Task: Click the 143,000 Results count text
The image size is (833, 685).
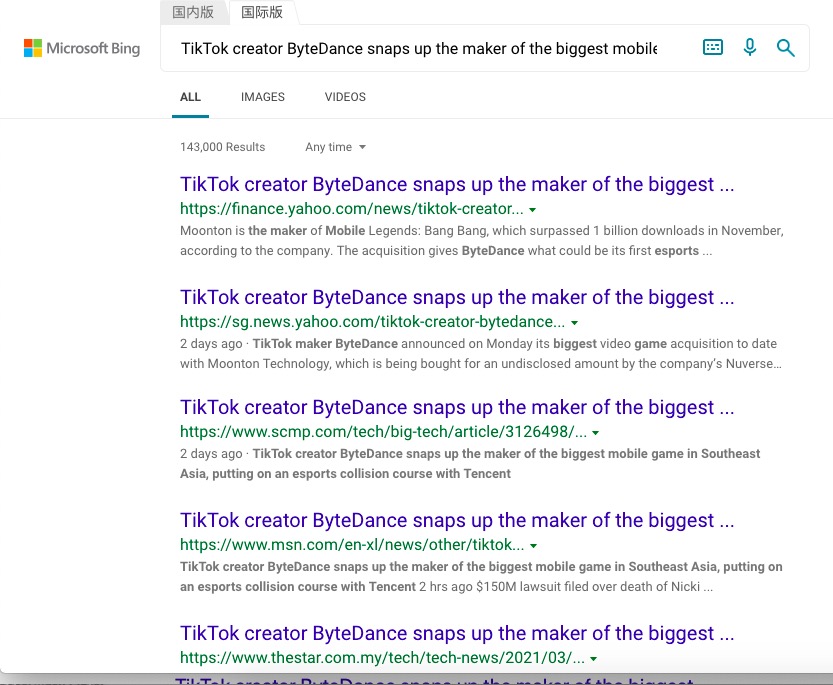Action: [x=223, y=147]
